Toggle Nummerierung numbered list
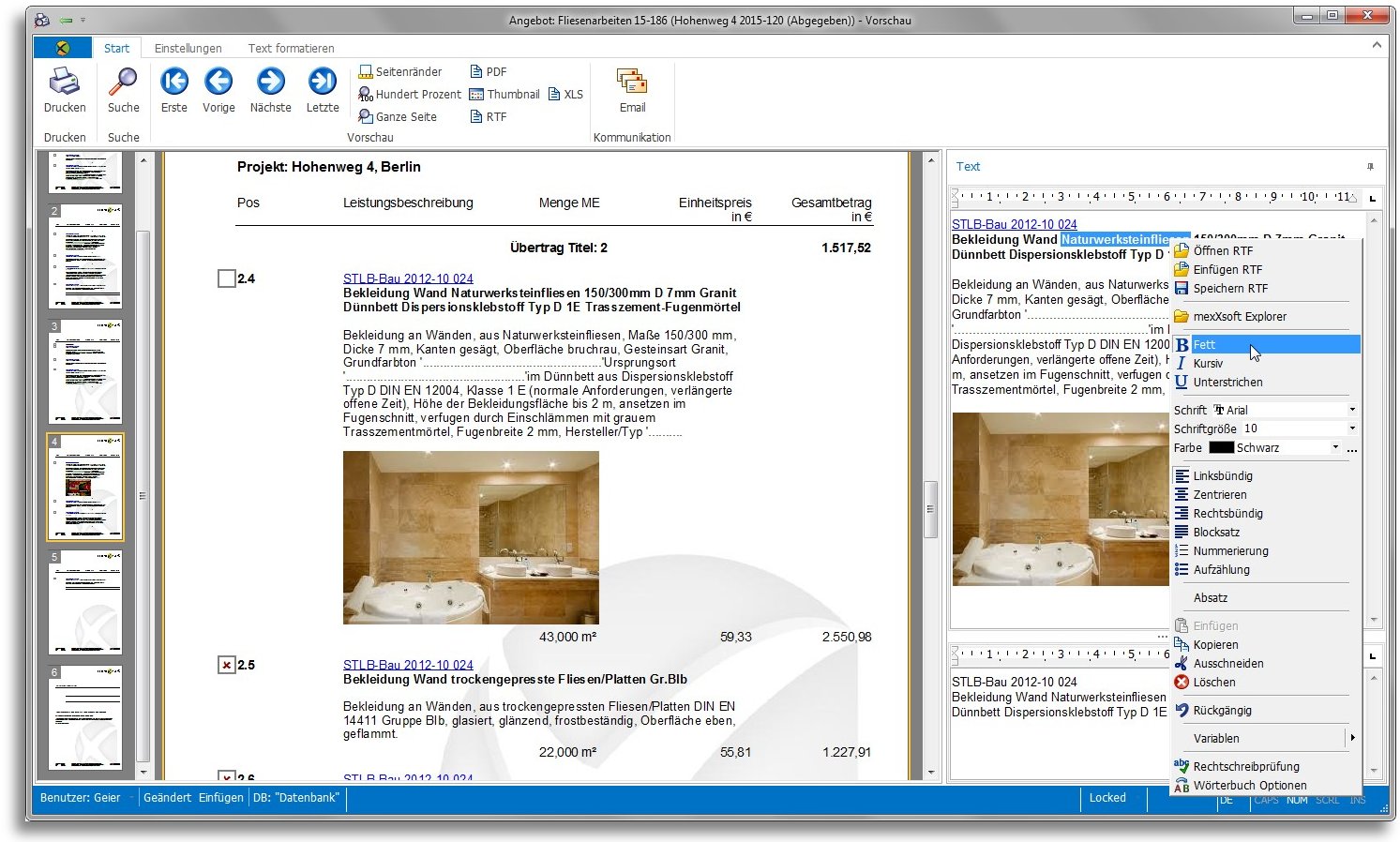The width and height of the screenshot is (1400, 842). [x=1265, y=550]
